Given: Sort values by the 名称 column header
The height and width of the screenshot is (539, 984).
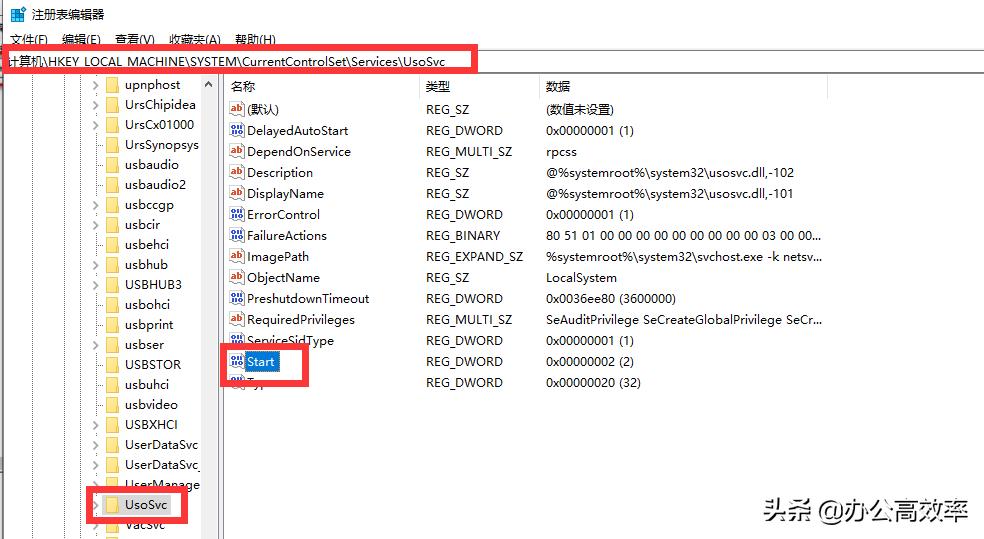Looking at the screenshot, I should (243, 87).
